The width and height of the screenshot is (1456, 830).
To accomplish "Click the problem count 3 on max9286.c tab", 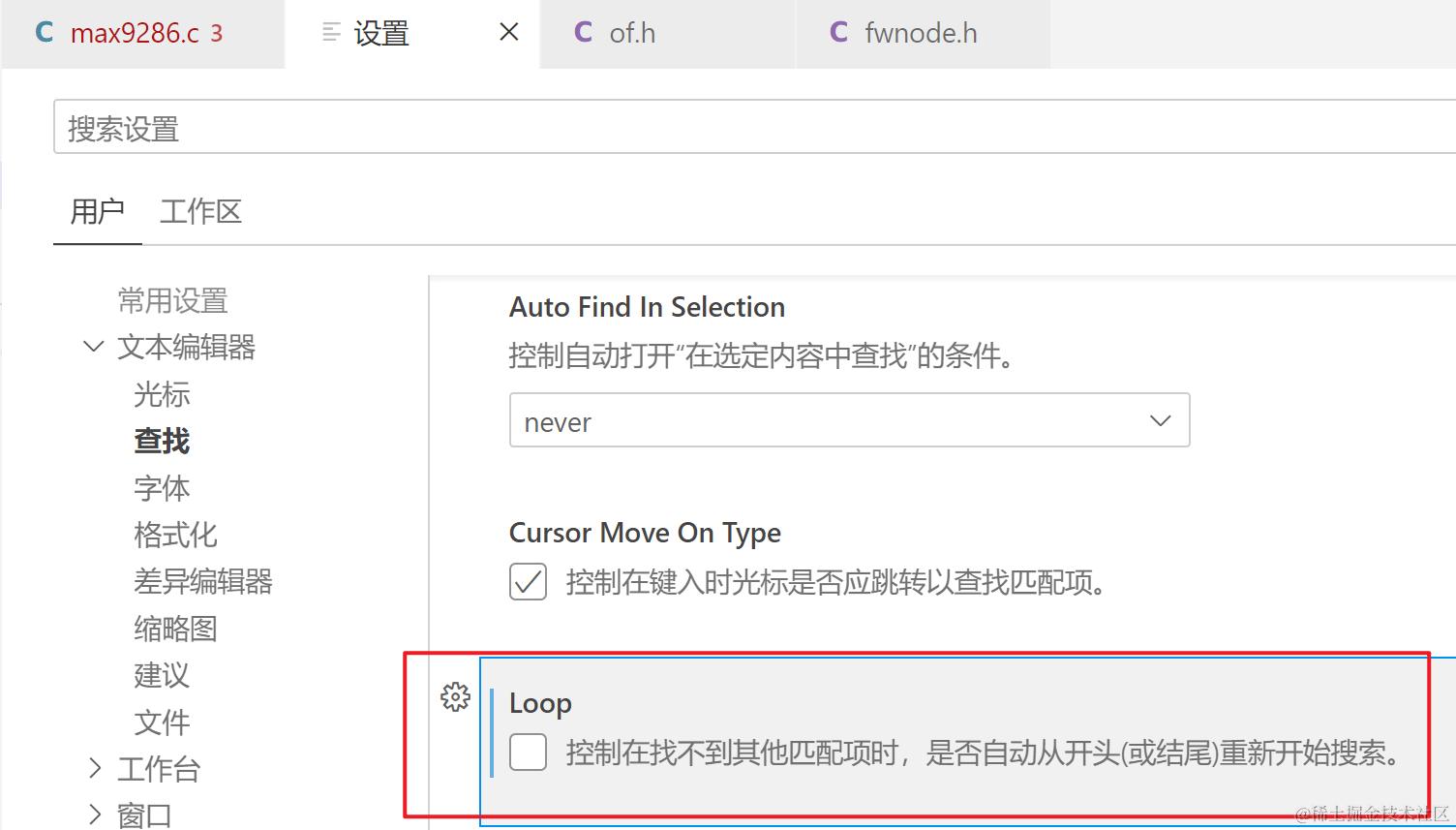I will [x=217, y=34].
